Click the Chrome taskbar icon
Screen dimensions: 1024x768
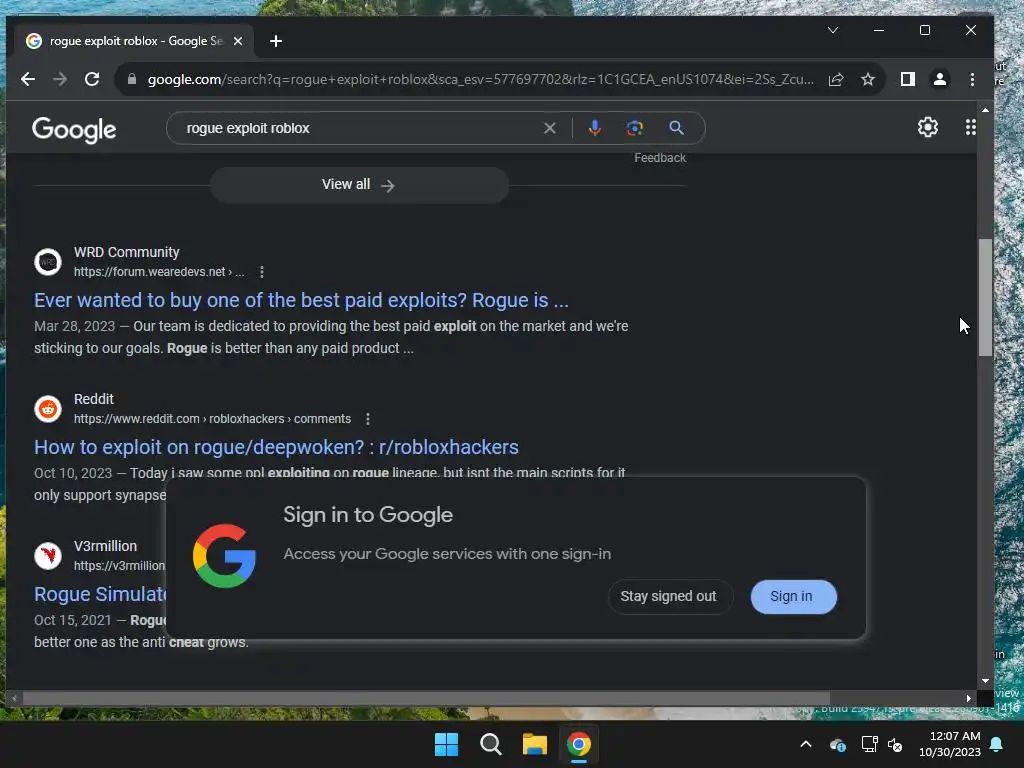(x=579, y=744)
